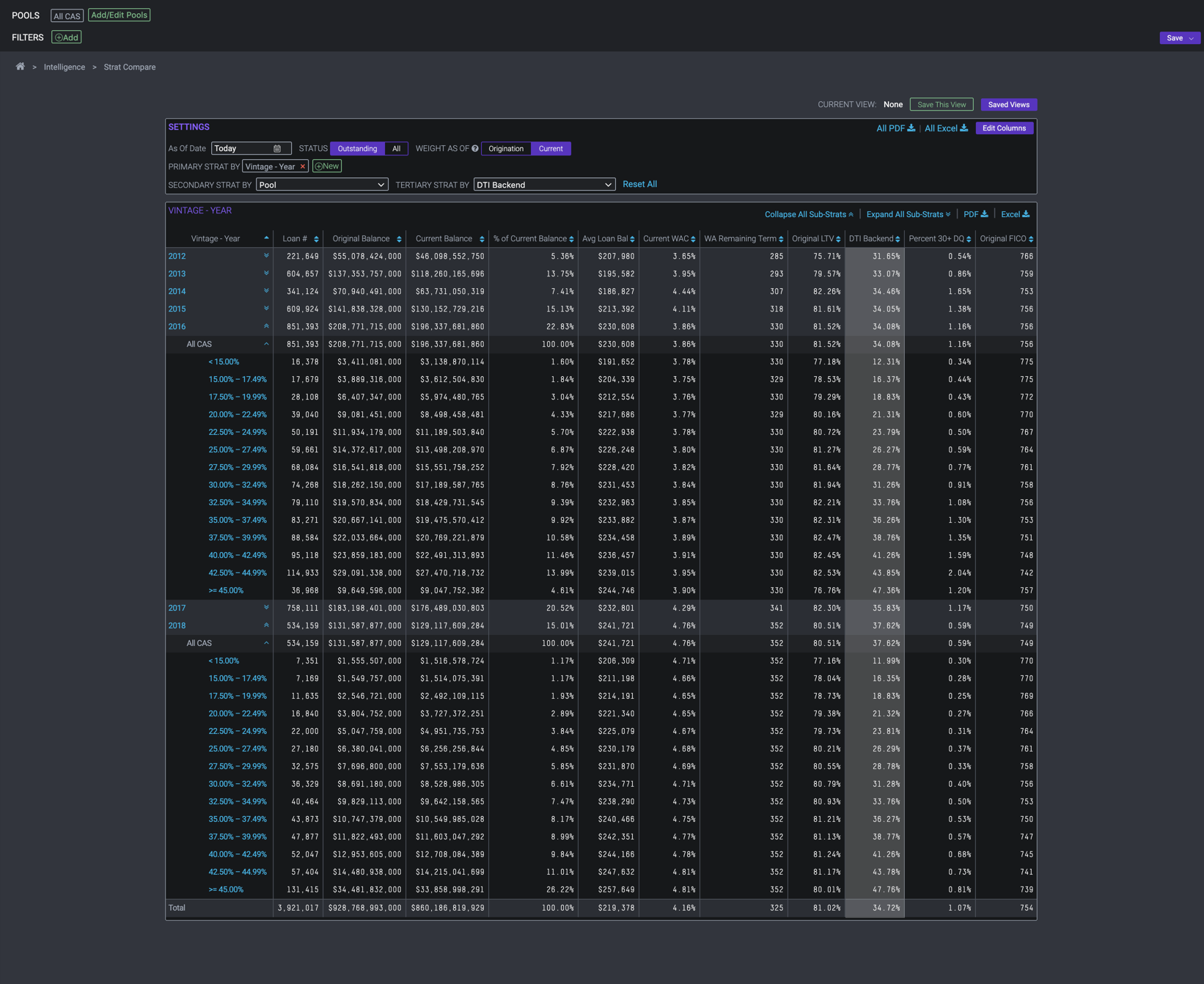Download All PDF
Image resolution: width=1204 pixels, height=984 pixels.
(895, 128)
